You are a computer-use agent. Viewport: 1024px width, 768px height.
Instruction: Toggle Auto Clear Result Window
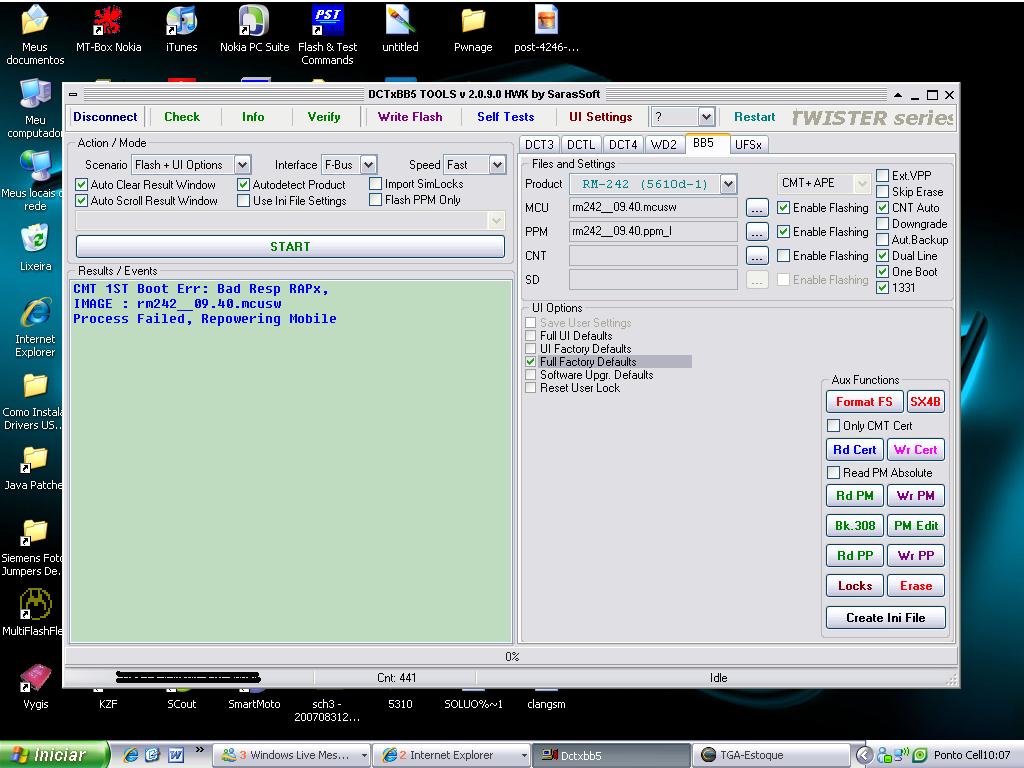click(82, 185)
